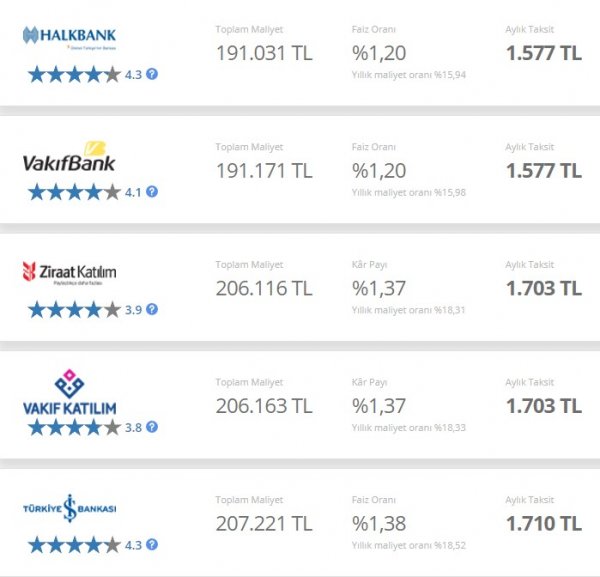Click VakıfBank monthly installment 1.577 TL
The image size is (600, 577).
pyautogui.click(x=543, y=171)
